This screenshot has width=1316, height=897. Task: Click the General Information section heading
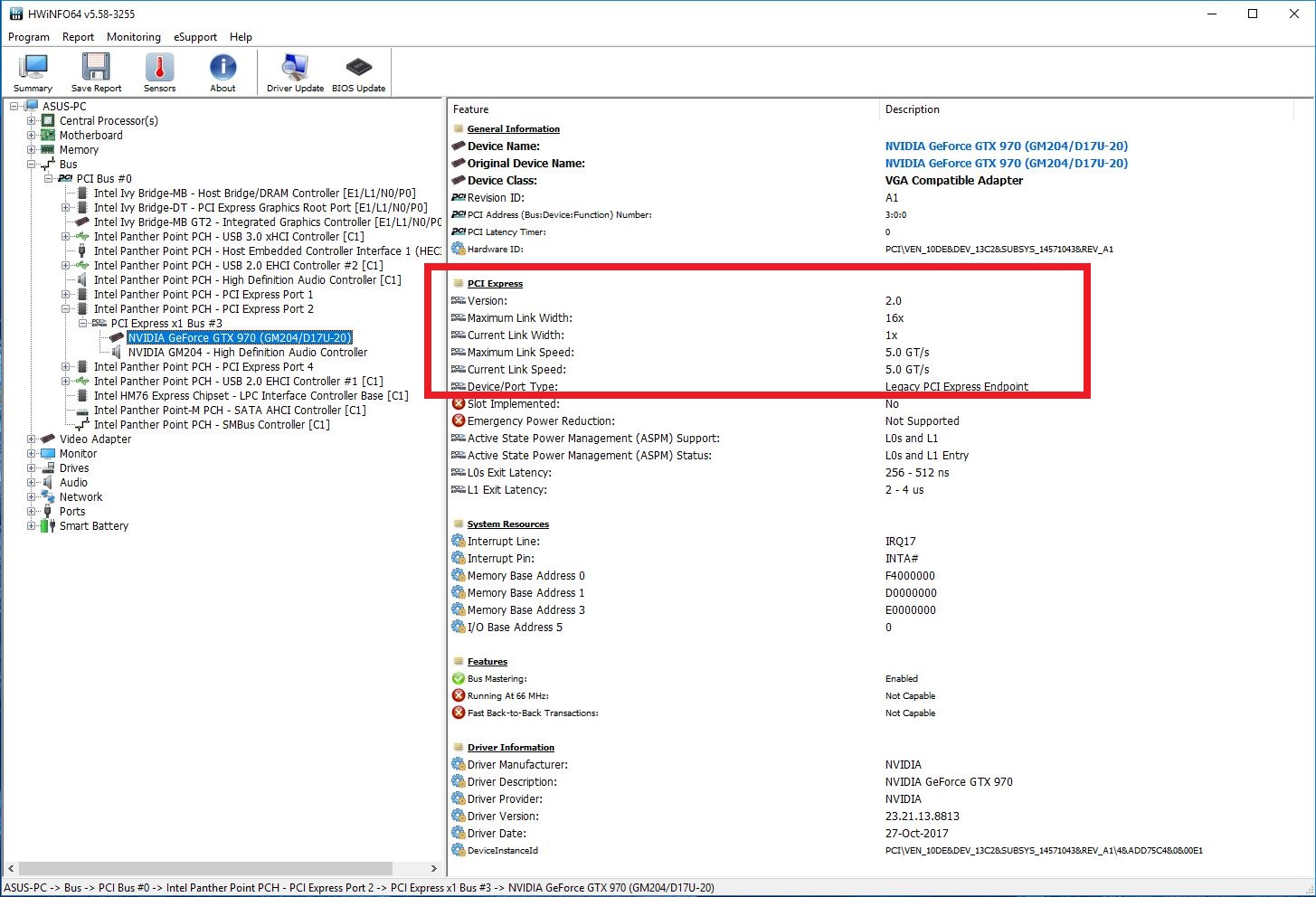tap(513, 128)
